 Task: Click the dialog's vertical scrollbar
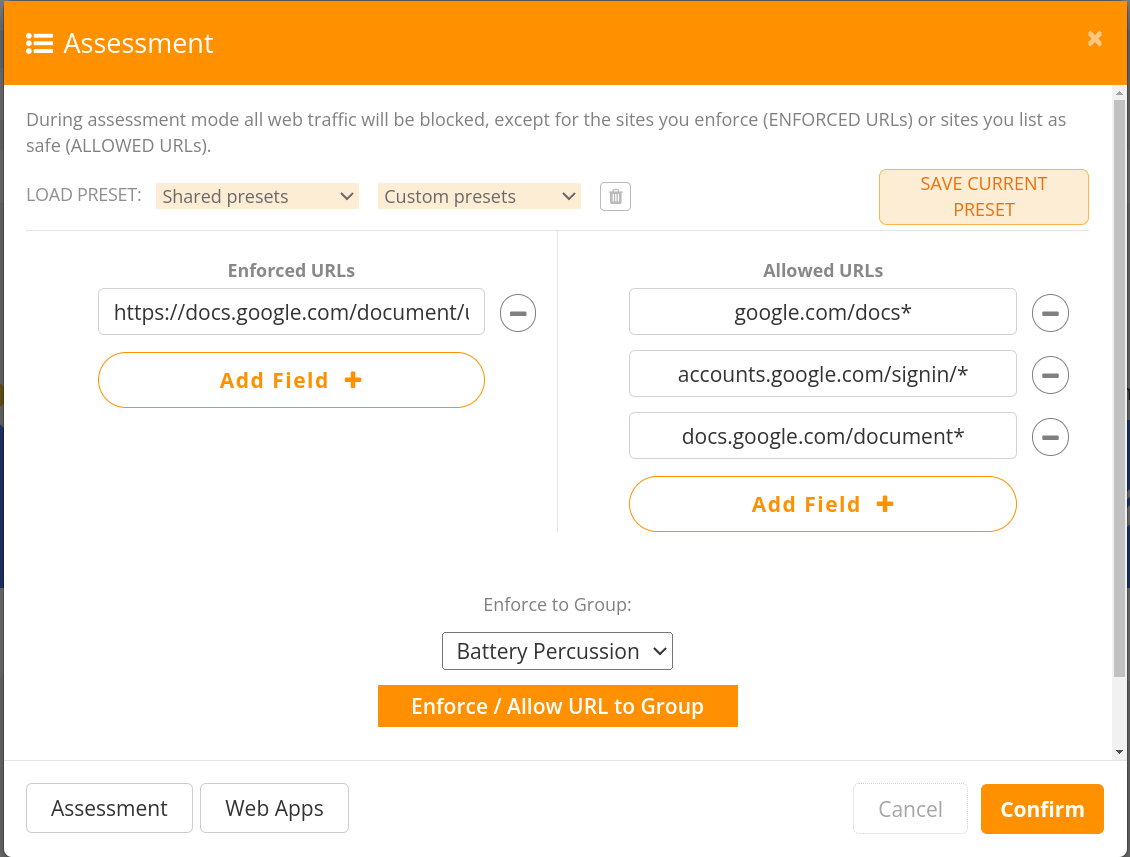tap(1119, 389)
